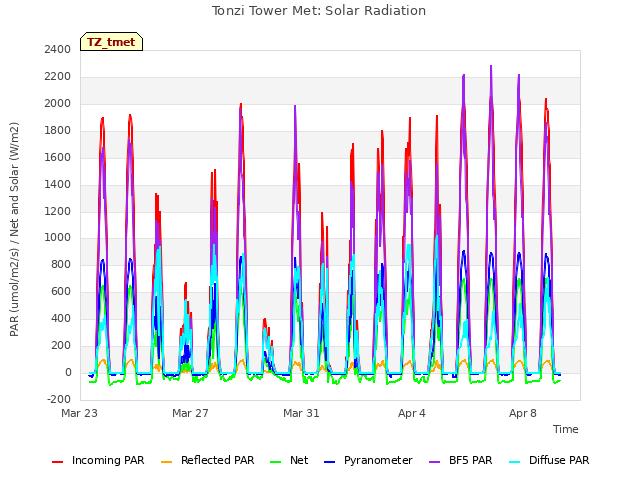Image resolution: width=640 pixels, height=480 pixels.
Task: Click the BF5 PAR purple legend swatch
Action: click(435, 462)
